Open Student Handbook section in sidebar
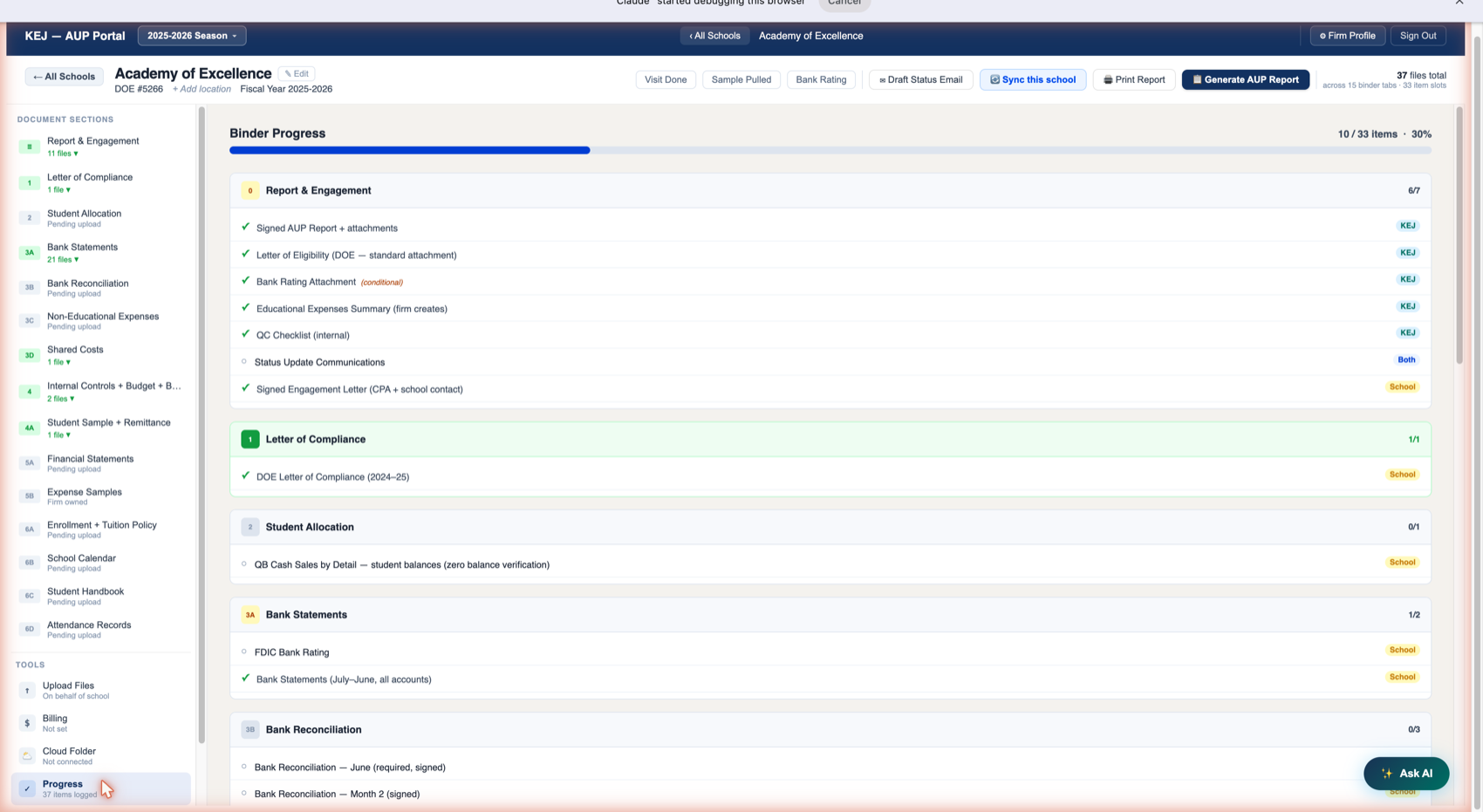This screenshot has height=812, width=1483. pos(102,596)
